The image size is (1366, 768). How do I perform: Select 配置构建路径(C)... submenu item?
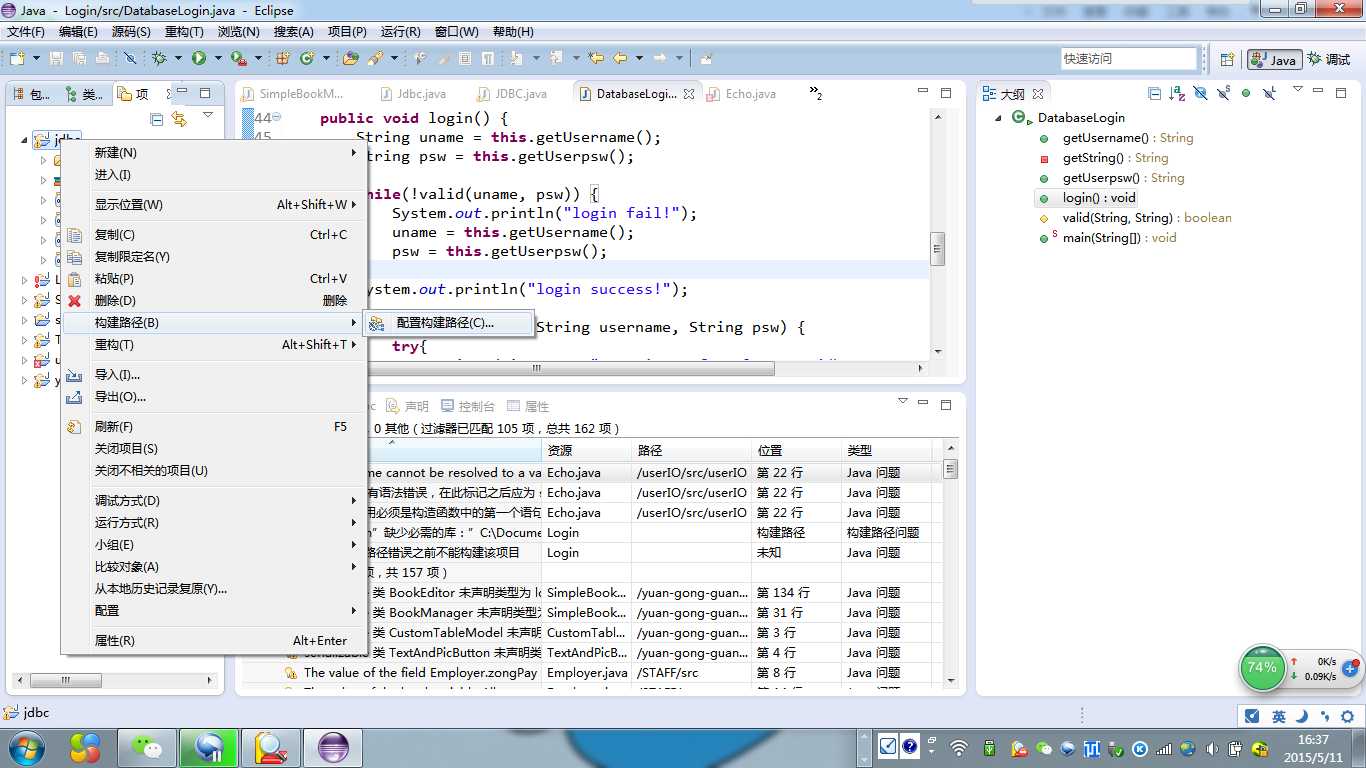[x=444, y=323]
